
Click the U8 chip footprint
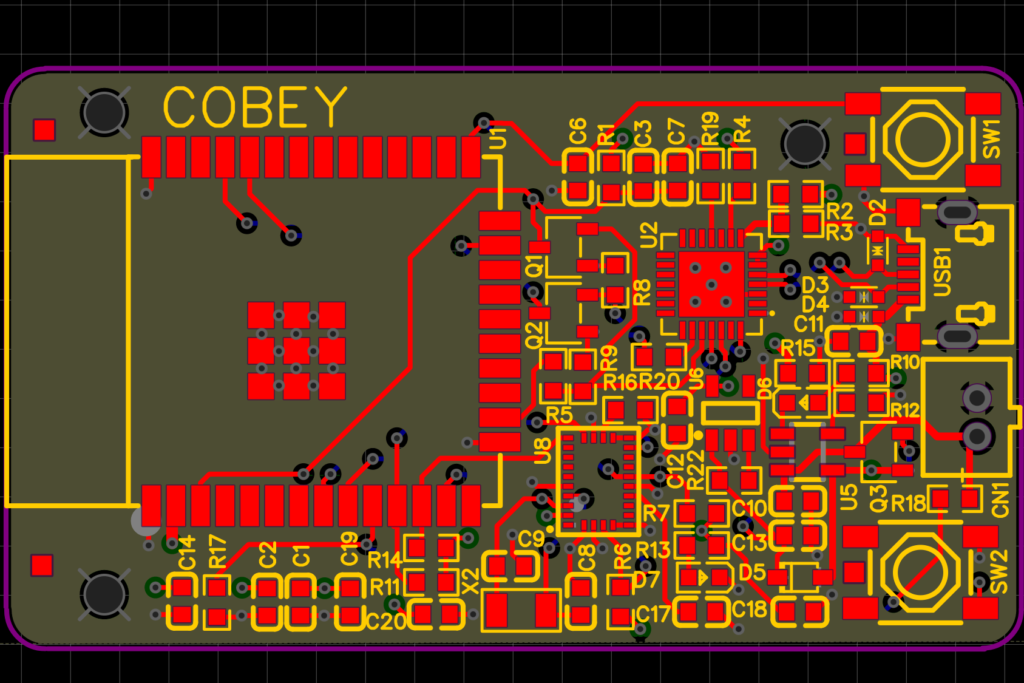click(598, 480)
